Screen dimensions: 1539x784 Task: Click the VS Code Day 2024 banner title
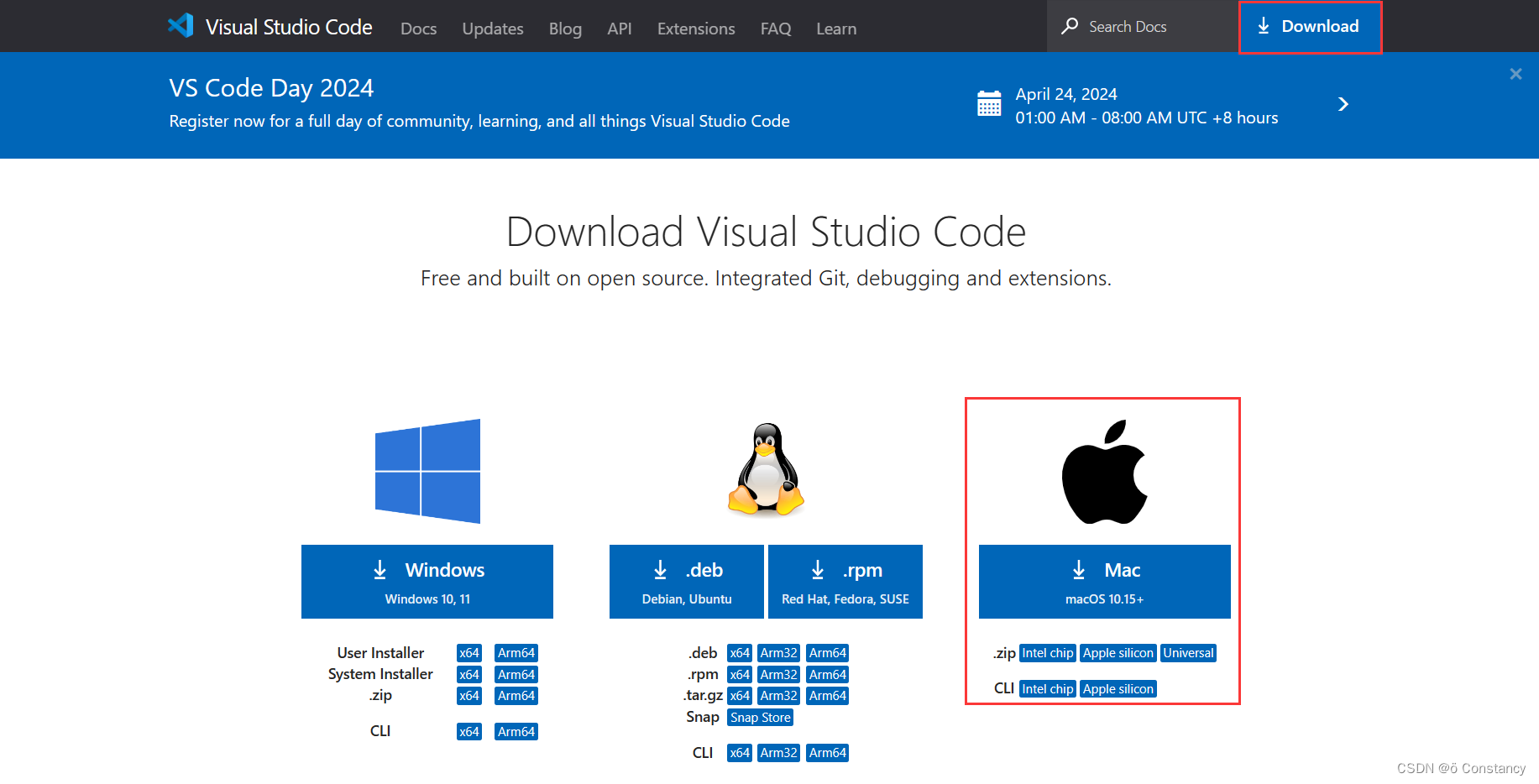271,88
